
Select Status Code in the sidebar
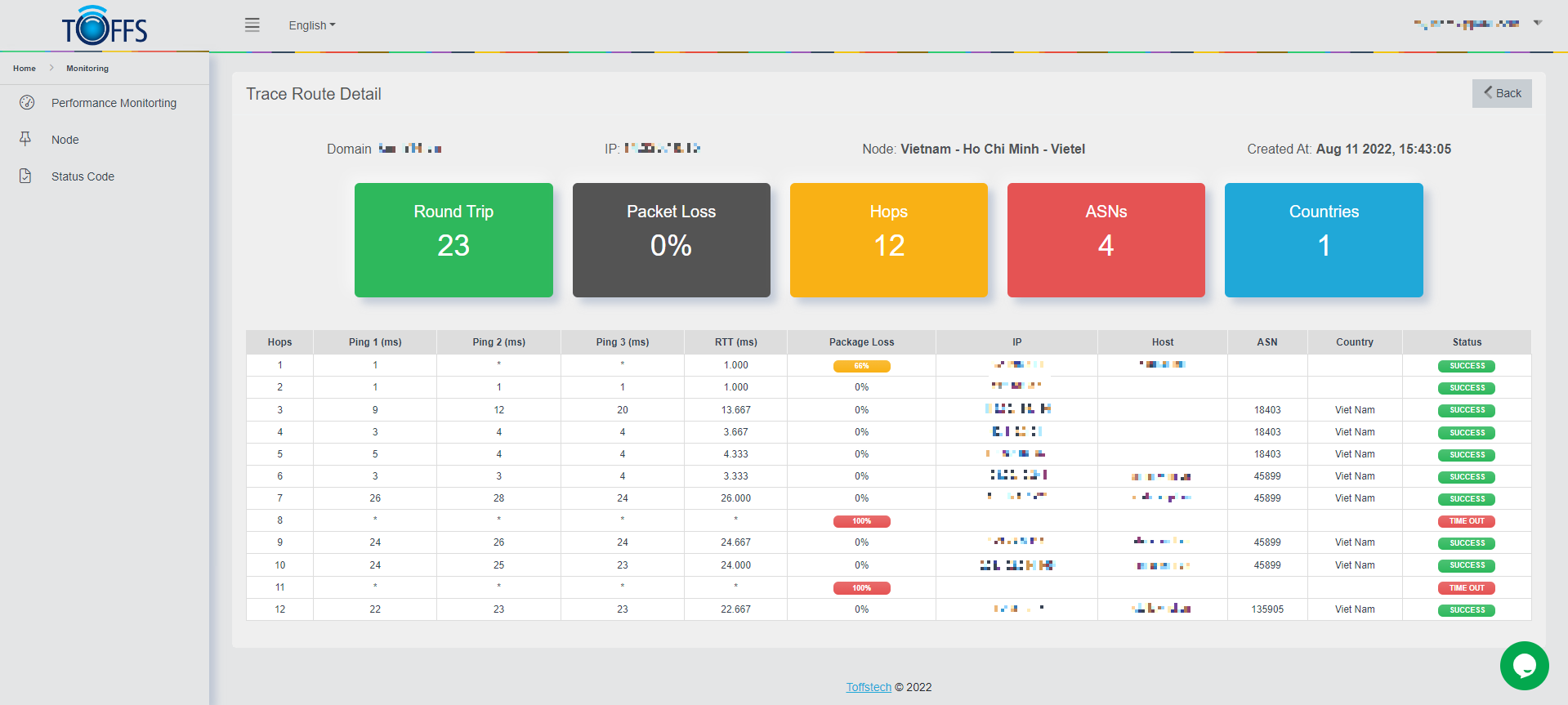(83, 176)
